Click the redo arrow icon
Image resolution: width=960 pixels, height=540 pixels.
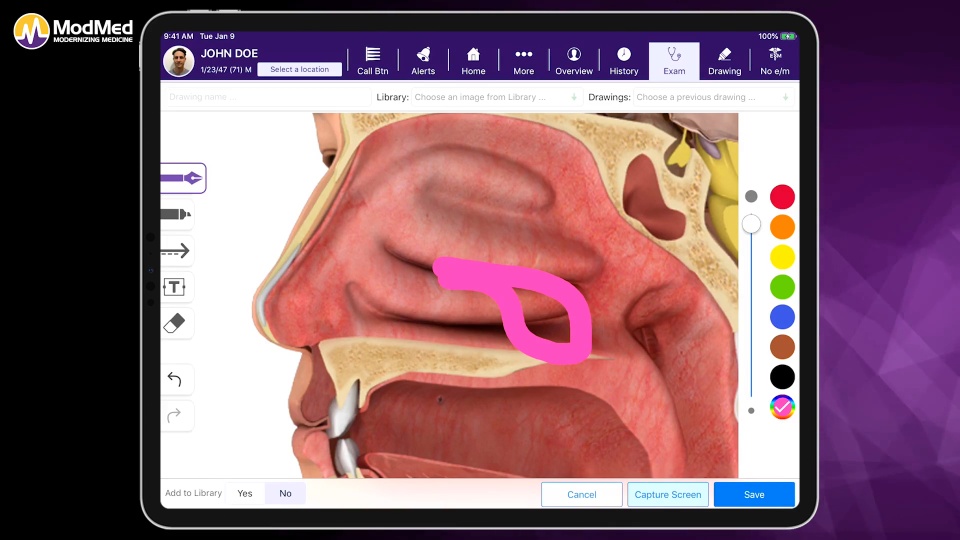coord(175,416)
